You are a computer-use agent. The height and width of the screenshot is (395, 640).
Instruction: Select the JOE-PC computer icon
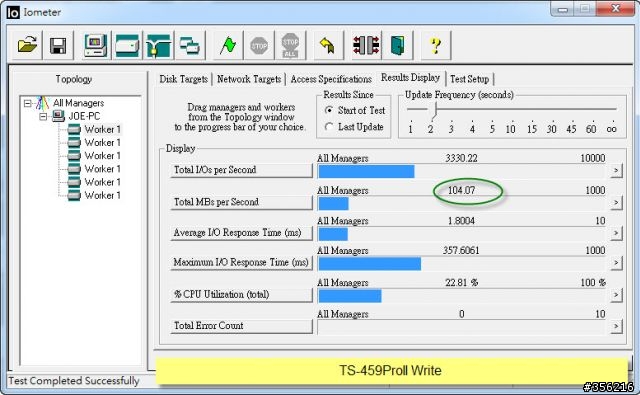coord(58,116)
